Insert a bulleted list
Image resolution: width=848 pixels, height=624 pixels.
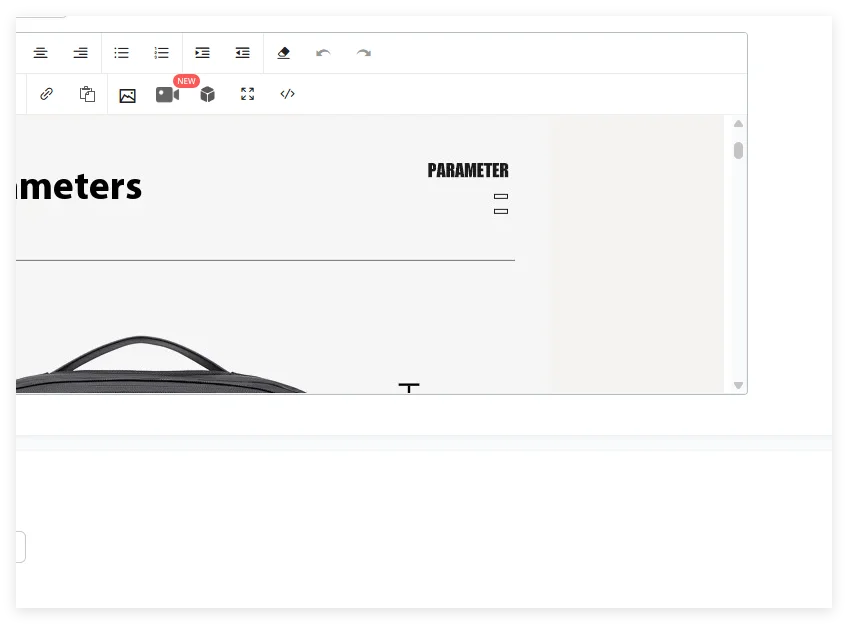click(121, 53)
